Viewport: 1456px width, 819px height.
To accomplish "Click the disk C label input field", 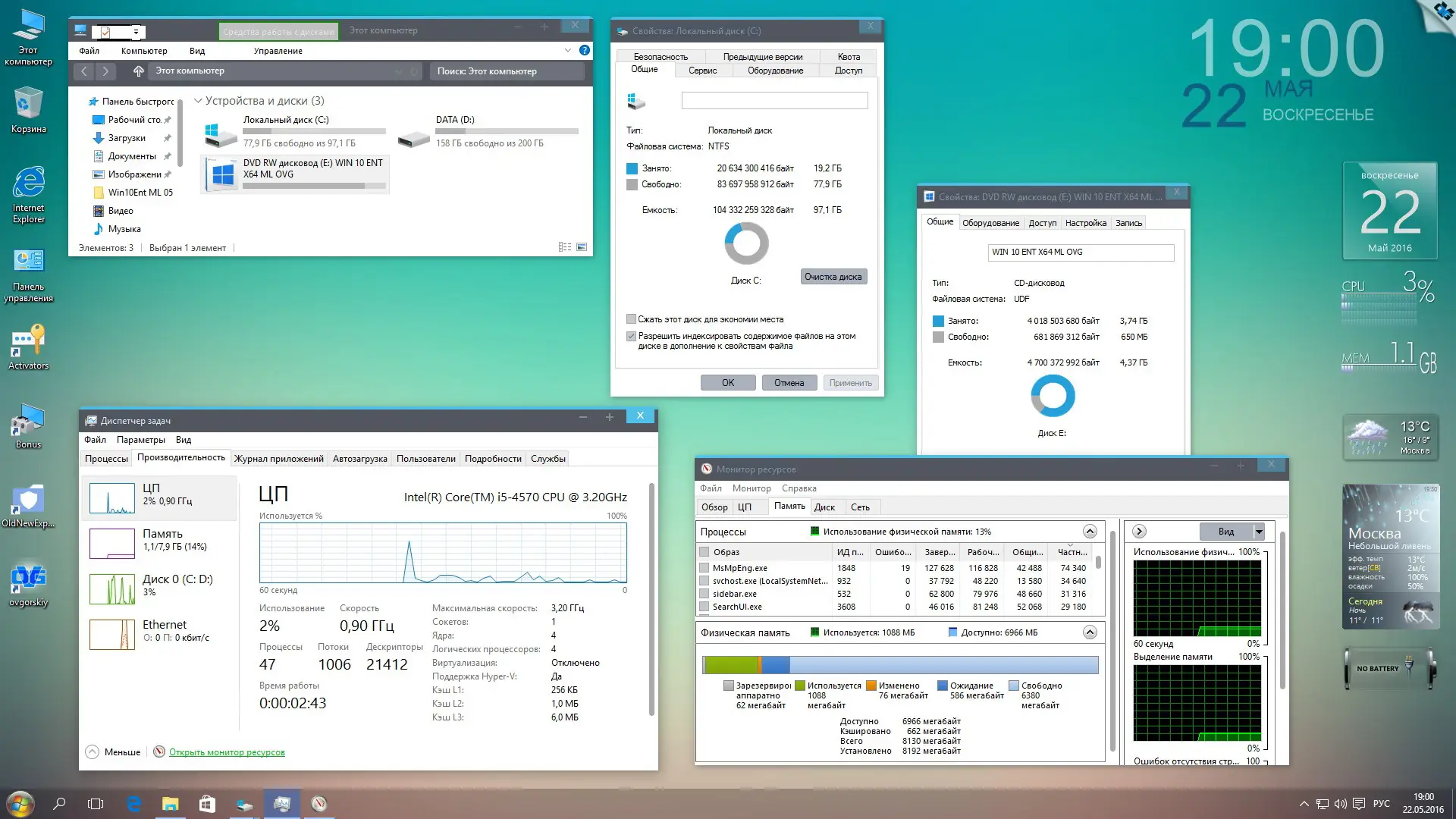I will click(x=774, y=100).
